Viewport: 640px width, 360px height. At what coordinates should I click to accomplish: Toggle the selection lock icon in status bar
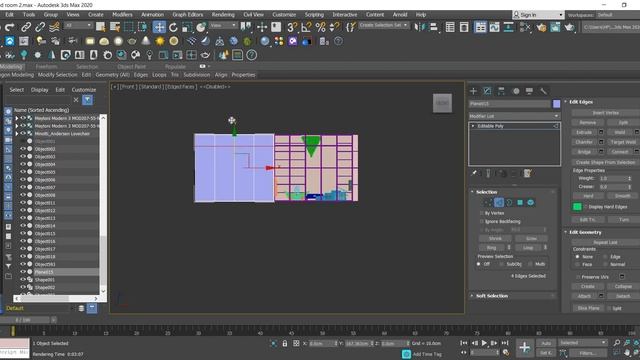[x=285, y=344]
